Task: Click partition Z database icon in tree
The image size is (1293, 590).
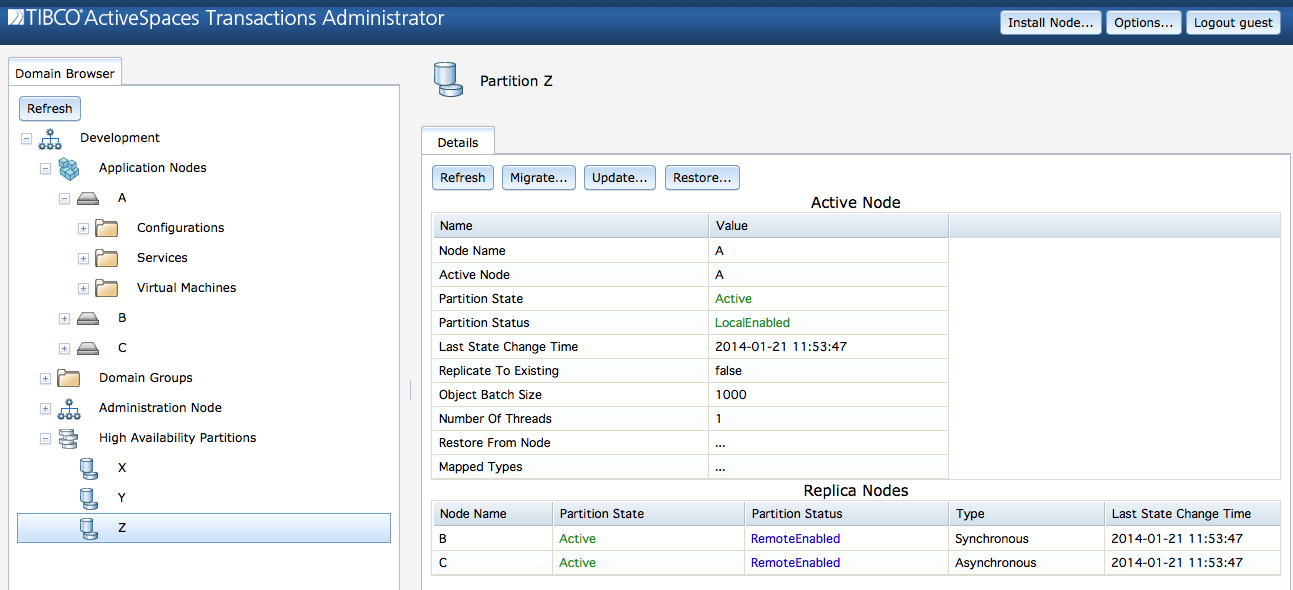Action: point(88,528)
